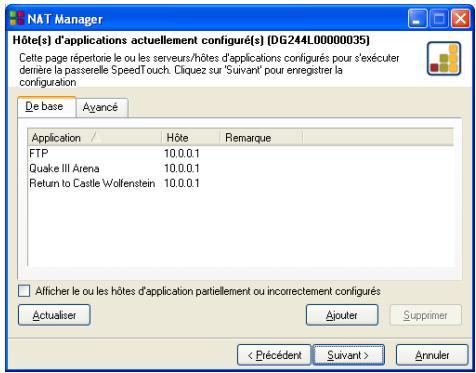Close the NAT Manager window
This screenshot has width=476, height=373.
pyautogui.click(x=460, y=19)
